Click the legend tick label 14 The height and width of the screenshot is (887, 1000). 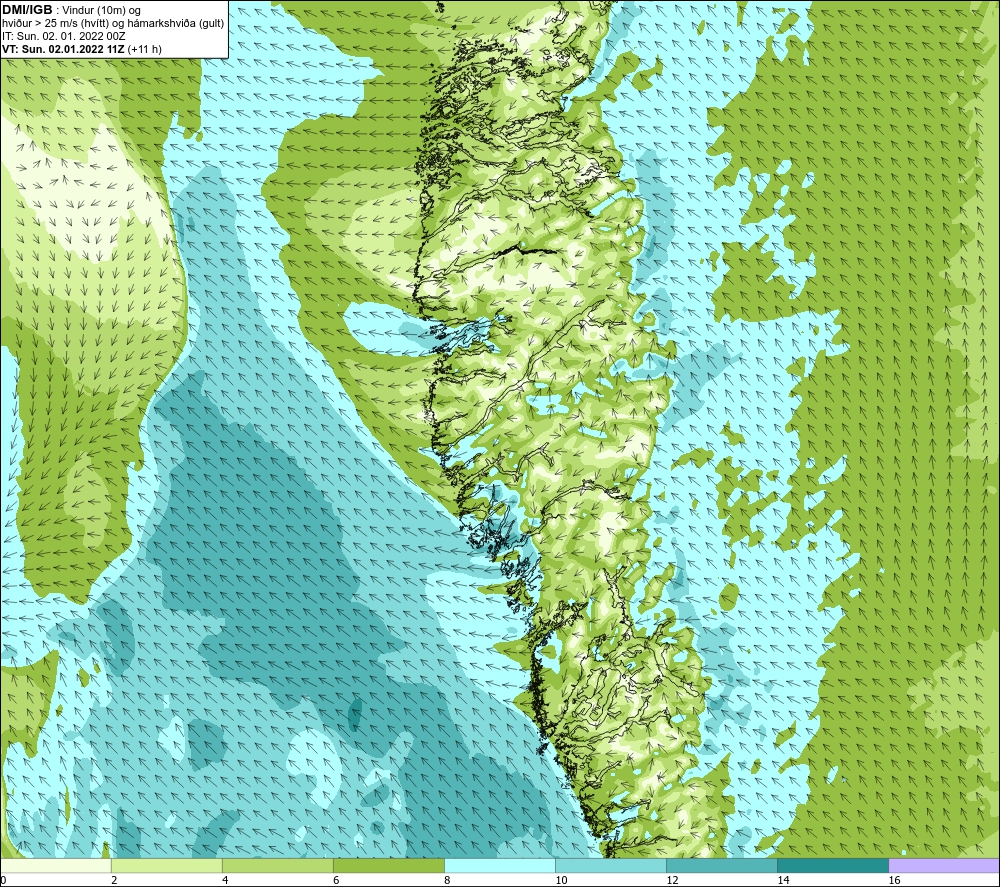pos(783,881)
